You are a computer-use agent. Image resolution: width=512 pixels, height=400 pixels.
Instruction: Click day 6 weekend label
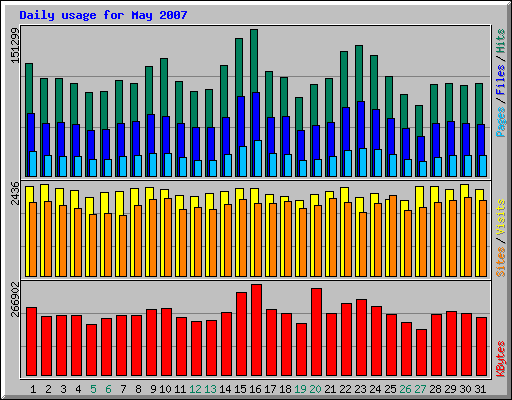108,389
